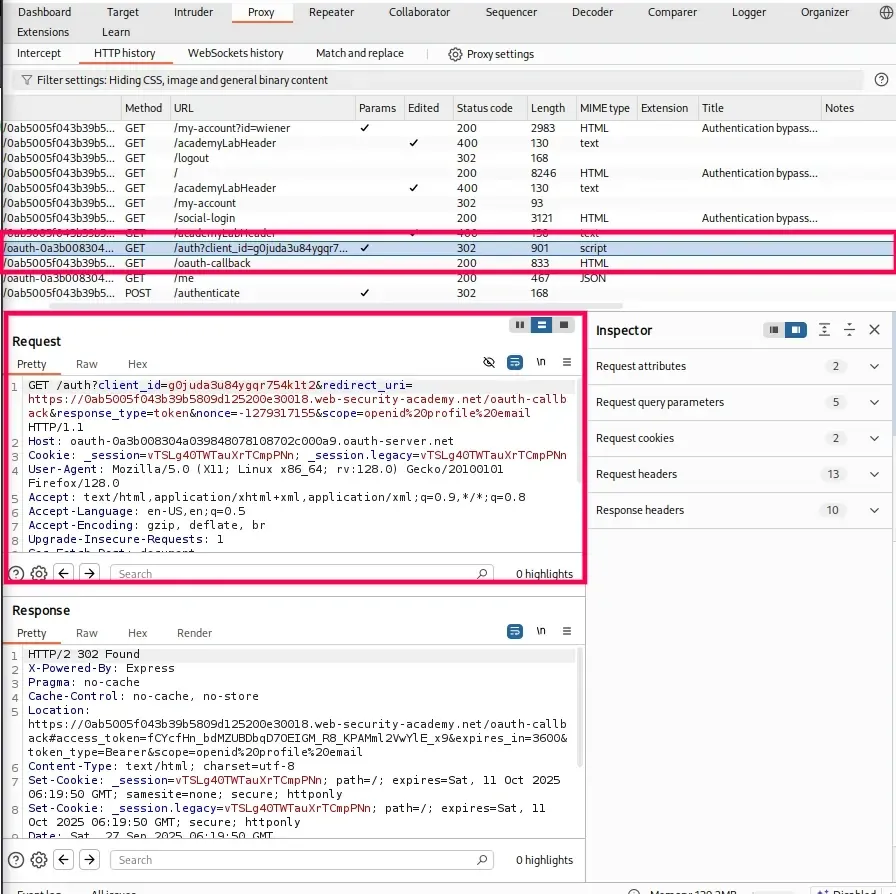Open Response editor hamburger menu
This screenshot has width=896, height=894.
567,630
